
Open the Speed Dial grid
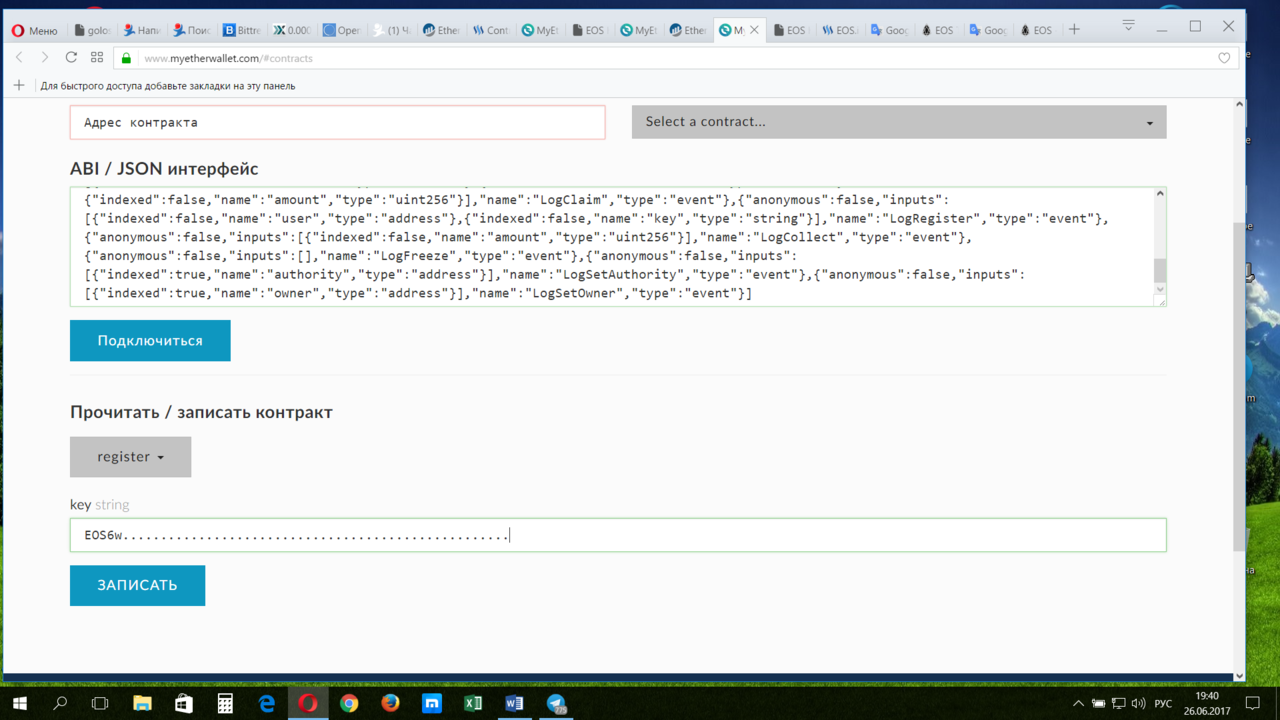[x=97, y=58]
